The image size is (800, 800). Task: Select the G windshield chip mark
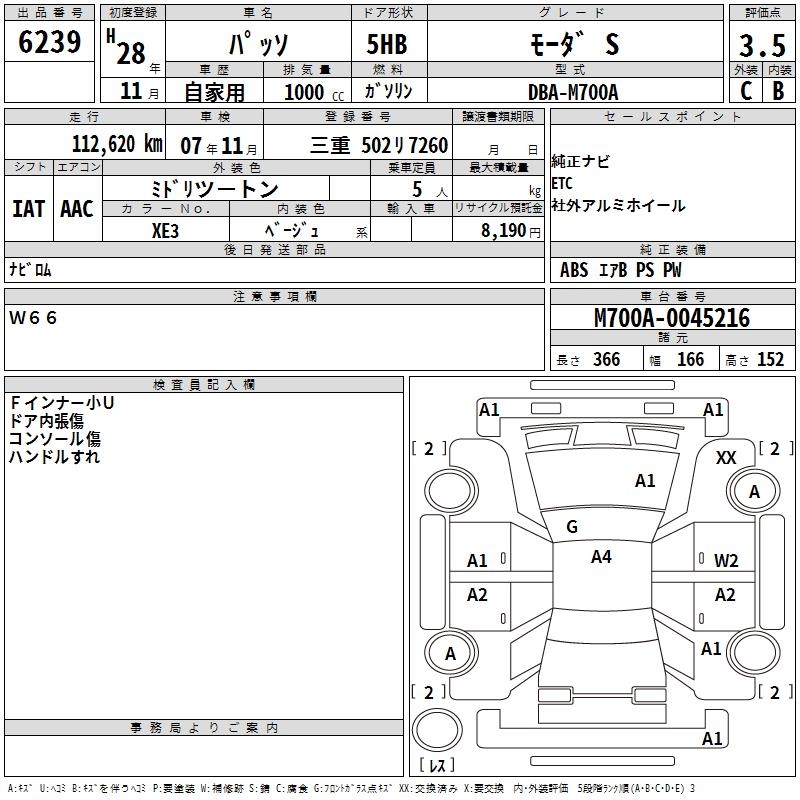coord(572,527)
